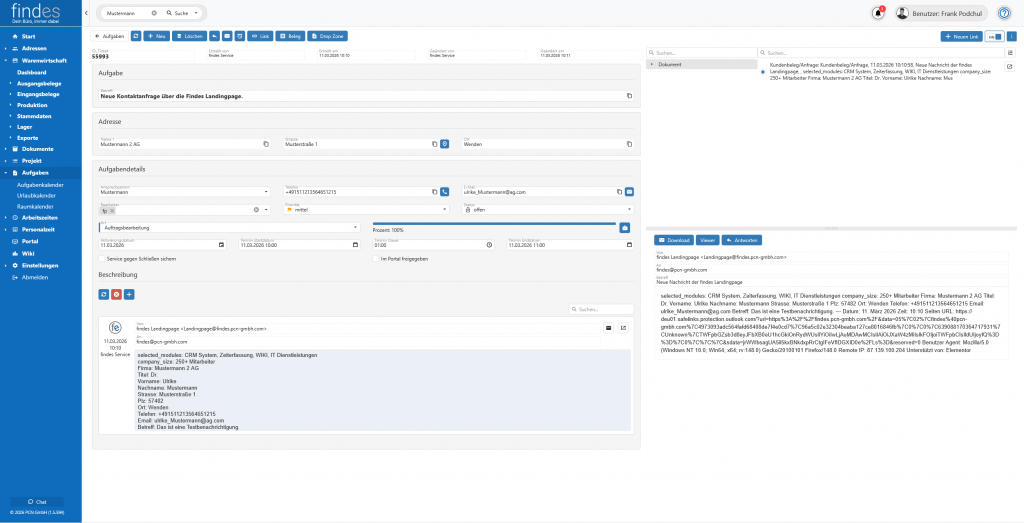Toggle the switch next to Neuen Link
This screenshot has height=523, width=1024.
click(x=994, y=36)
